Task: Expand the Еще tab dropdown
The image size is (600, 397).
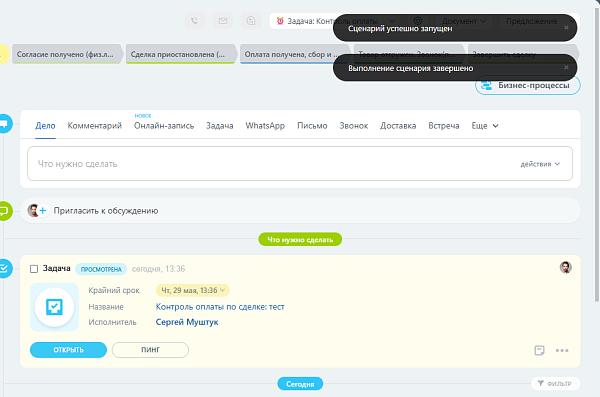Action: (x=485, y=126)
